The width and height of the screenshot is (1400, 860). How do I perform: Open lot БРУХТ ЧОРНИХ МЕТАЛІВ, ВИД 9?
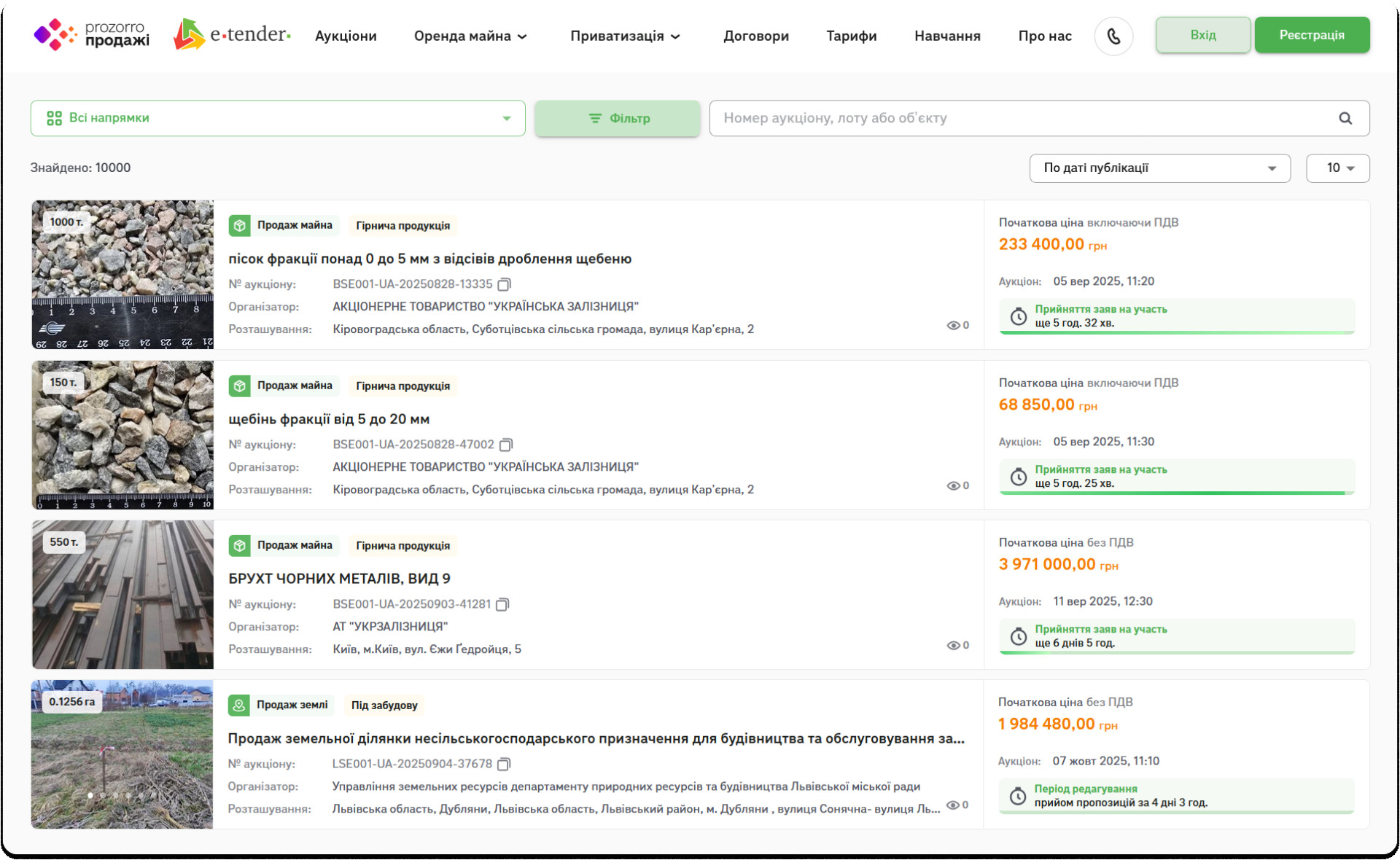pyautogui.click(x=339, y=579)
